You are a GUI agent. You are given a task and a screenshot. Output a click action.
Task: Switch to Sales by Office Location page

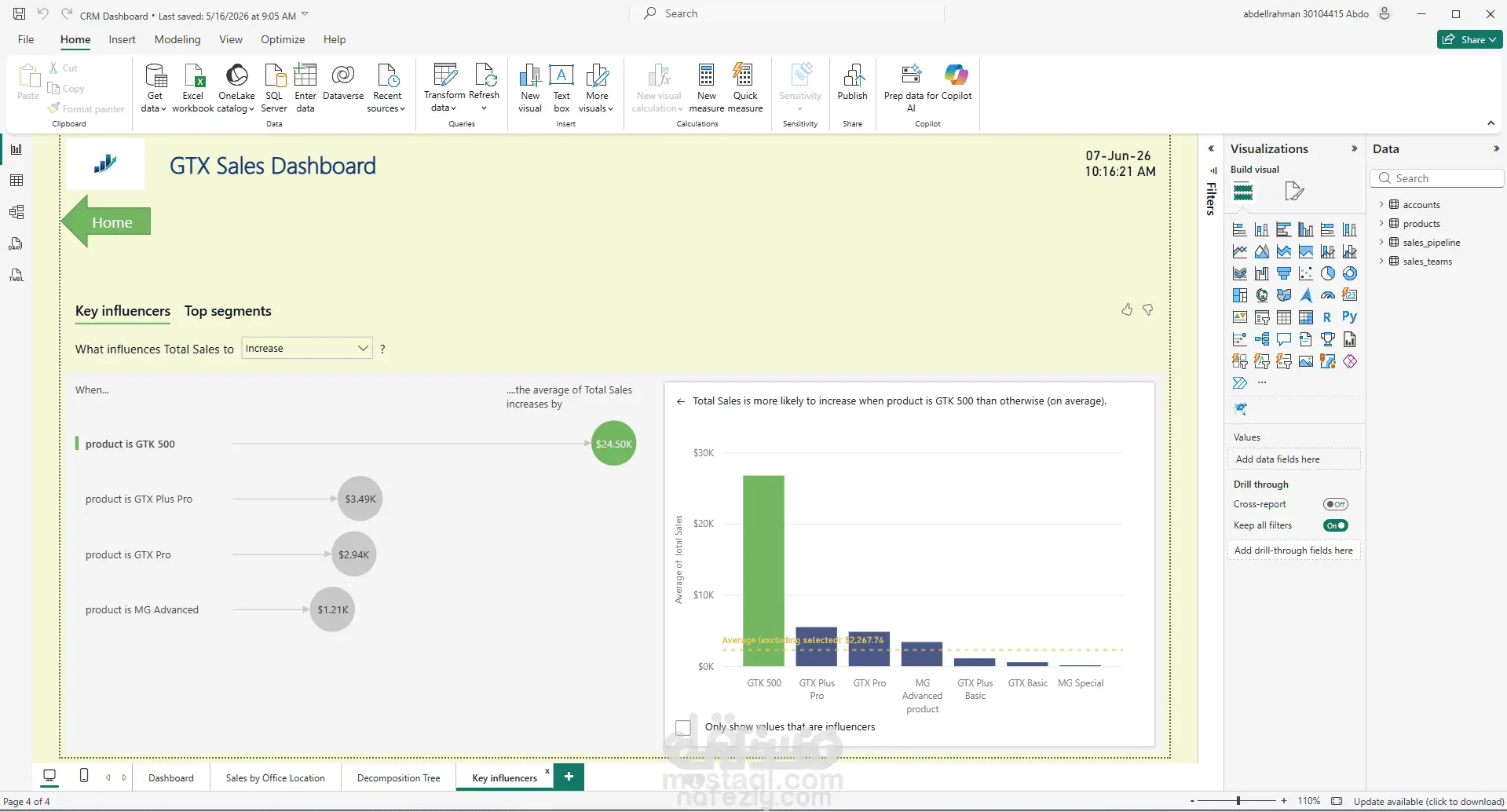[x=275, y=778]
